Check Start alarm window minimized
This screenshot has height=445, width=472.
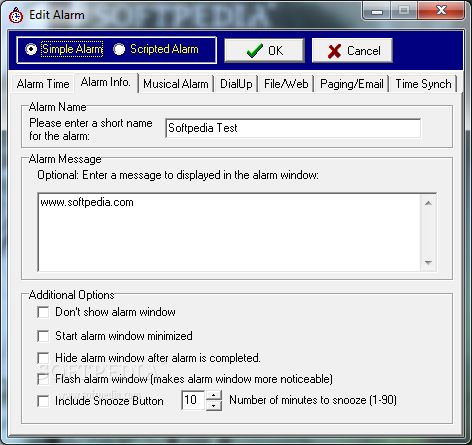click(43, 336)
